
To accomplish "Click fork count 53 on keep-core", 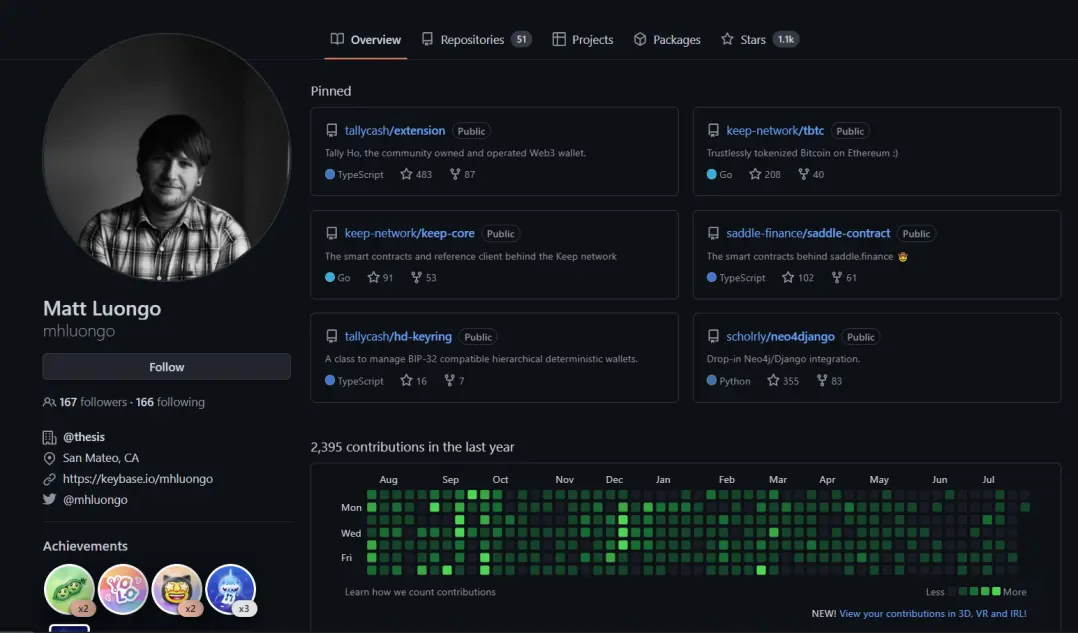I will (424, 278).
